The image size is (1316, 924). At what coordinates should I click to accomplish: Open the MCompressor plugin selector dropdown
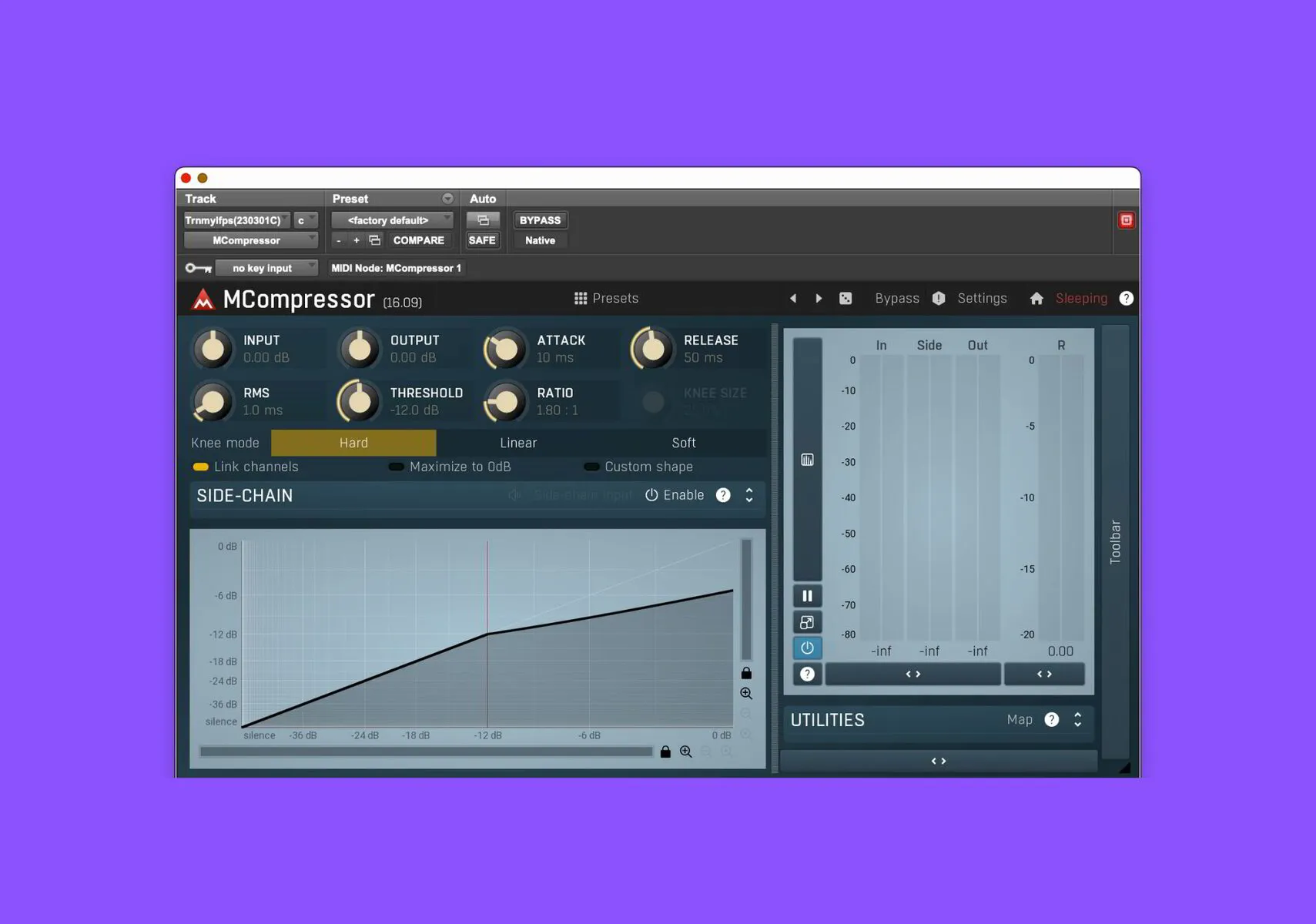tap(249, 240)
